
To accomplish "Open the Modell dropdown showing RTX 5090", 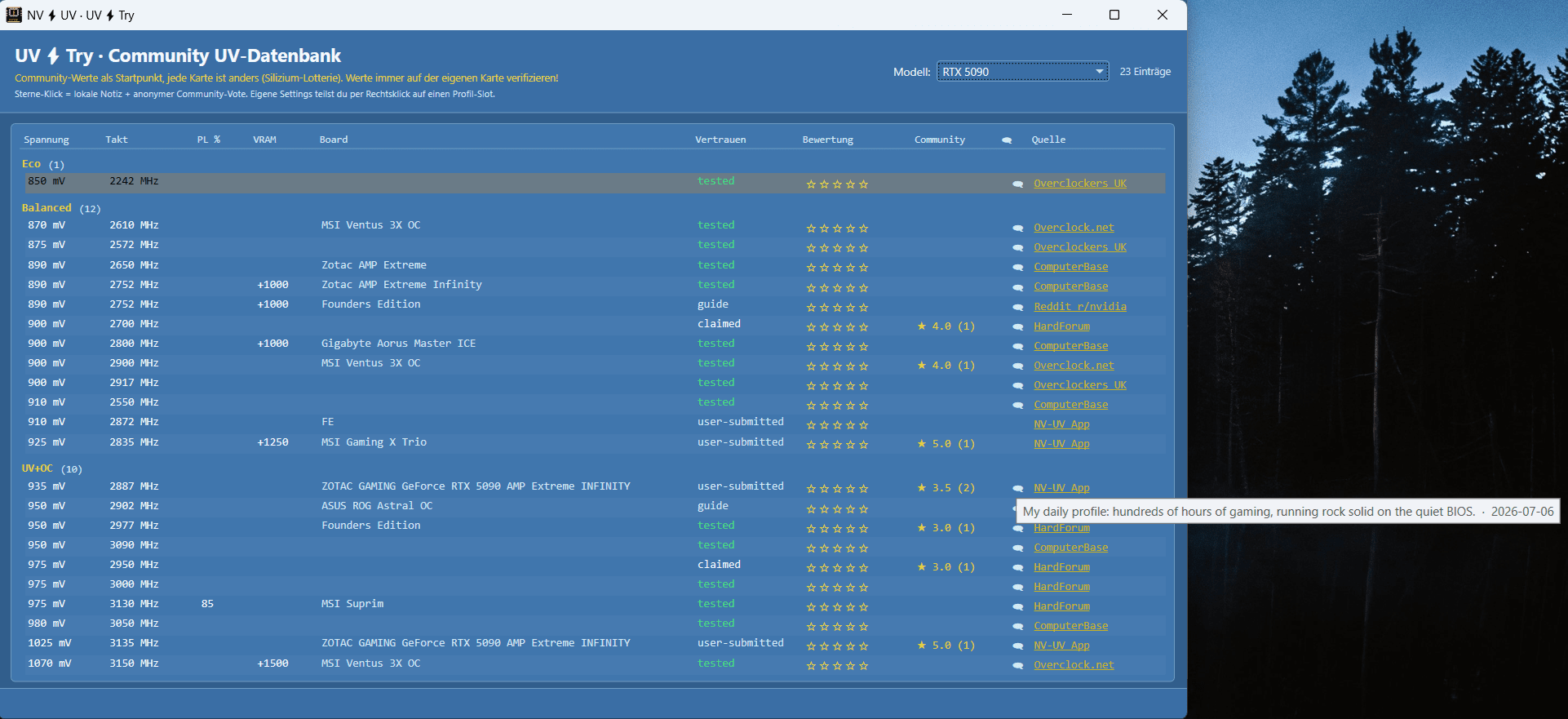I will click(x=1022, y=72).
